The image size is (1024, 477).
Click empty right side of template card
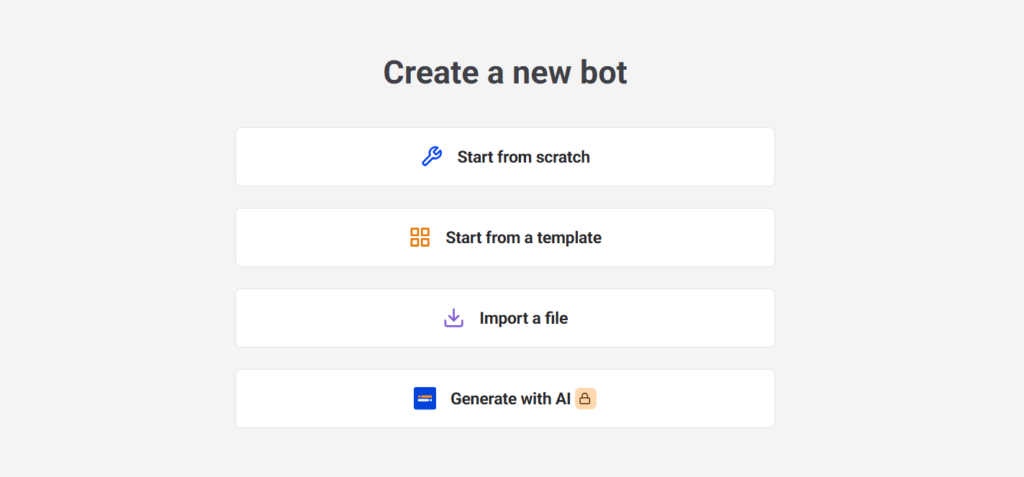coord(700,238)
